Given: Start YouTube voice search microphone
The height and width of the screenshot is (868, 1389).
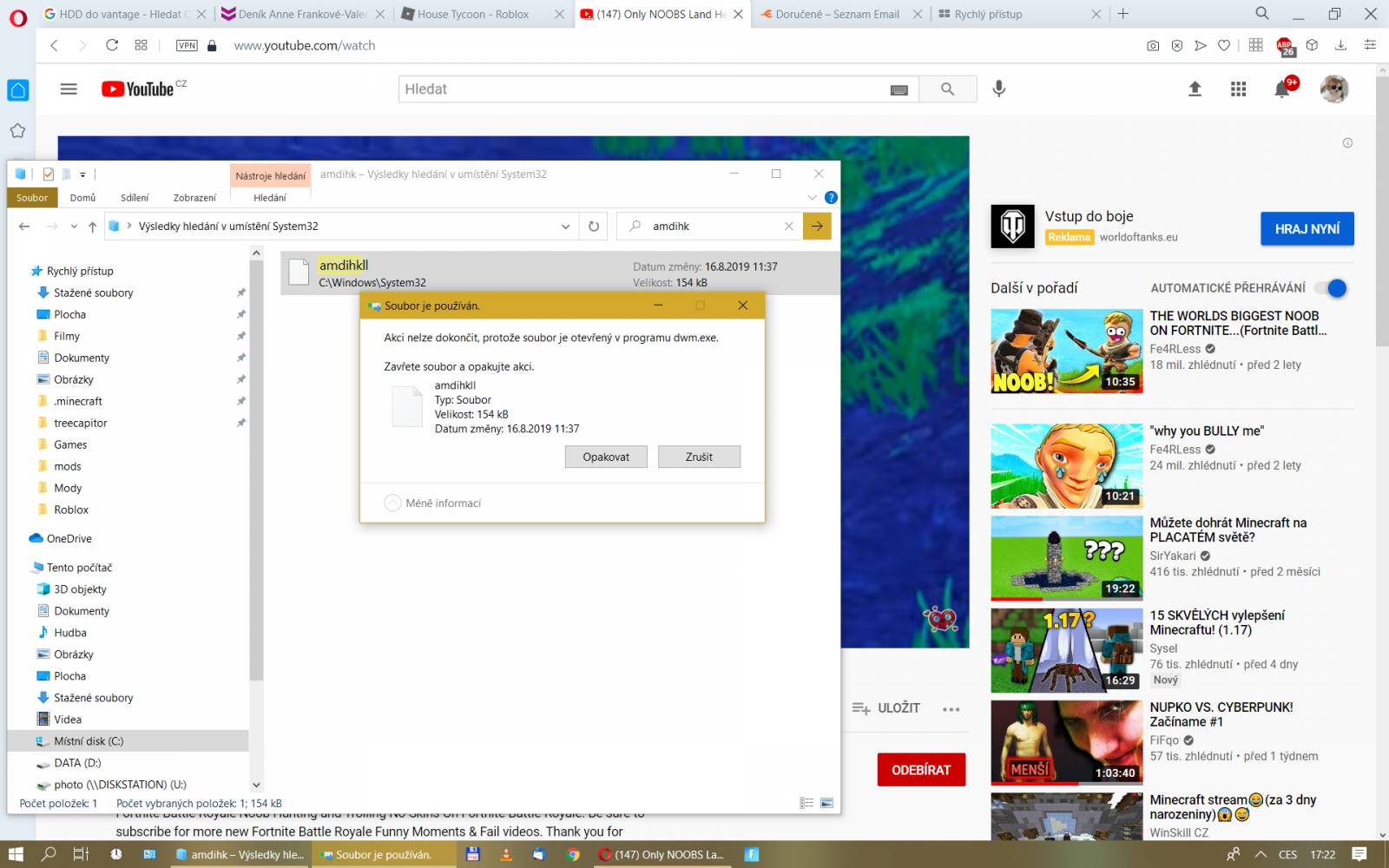Looking at the screenshot, I should [999, 89].
